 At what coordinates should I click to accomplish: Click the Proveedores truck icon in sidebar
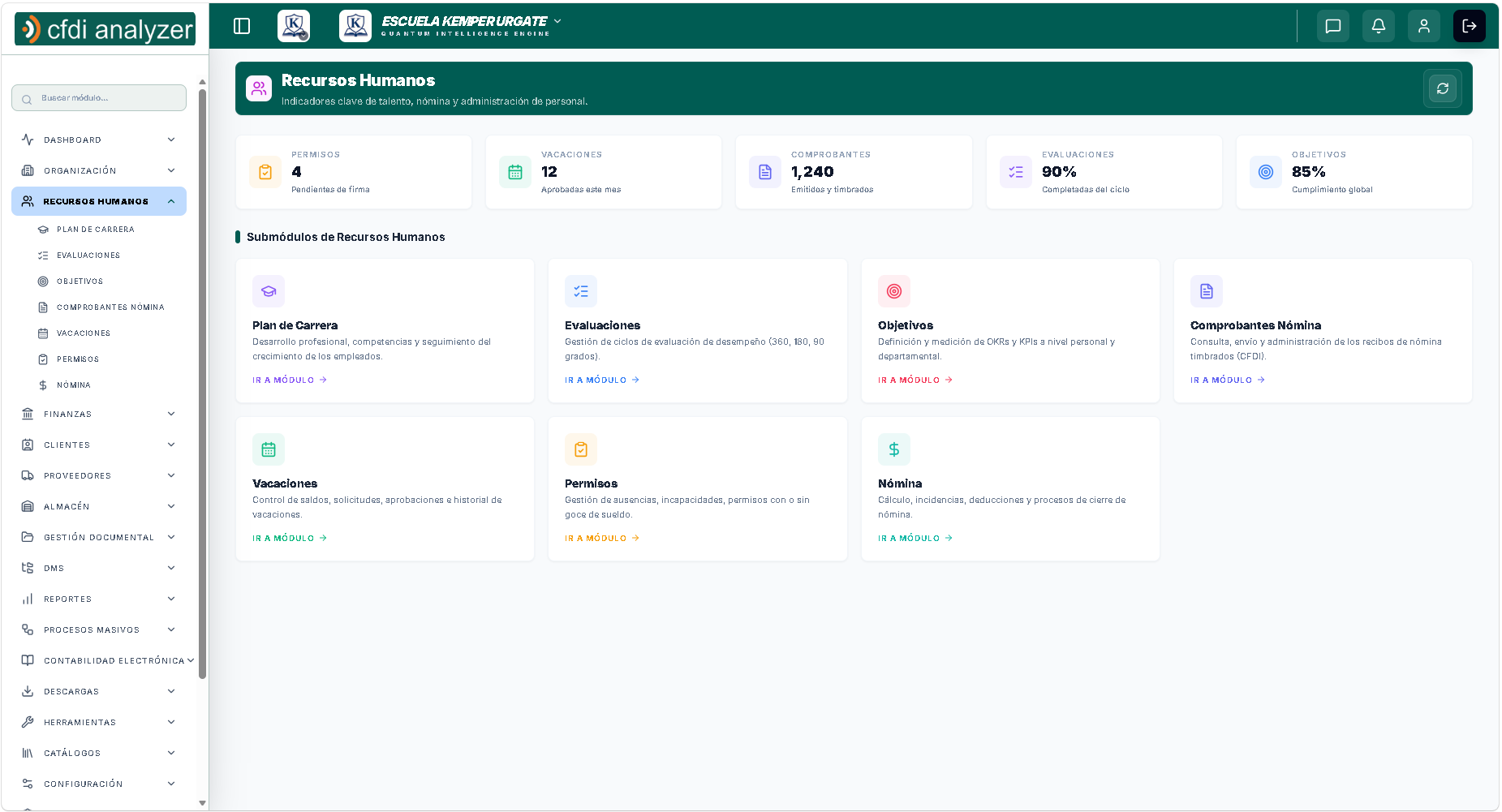(x=28, y=475)
